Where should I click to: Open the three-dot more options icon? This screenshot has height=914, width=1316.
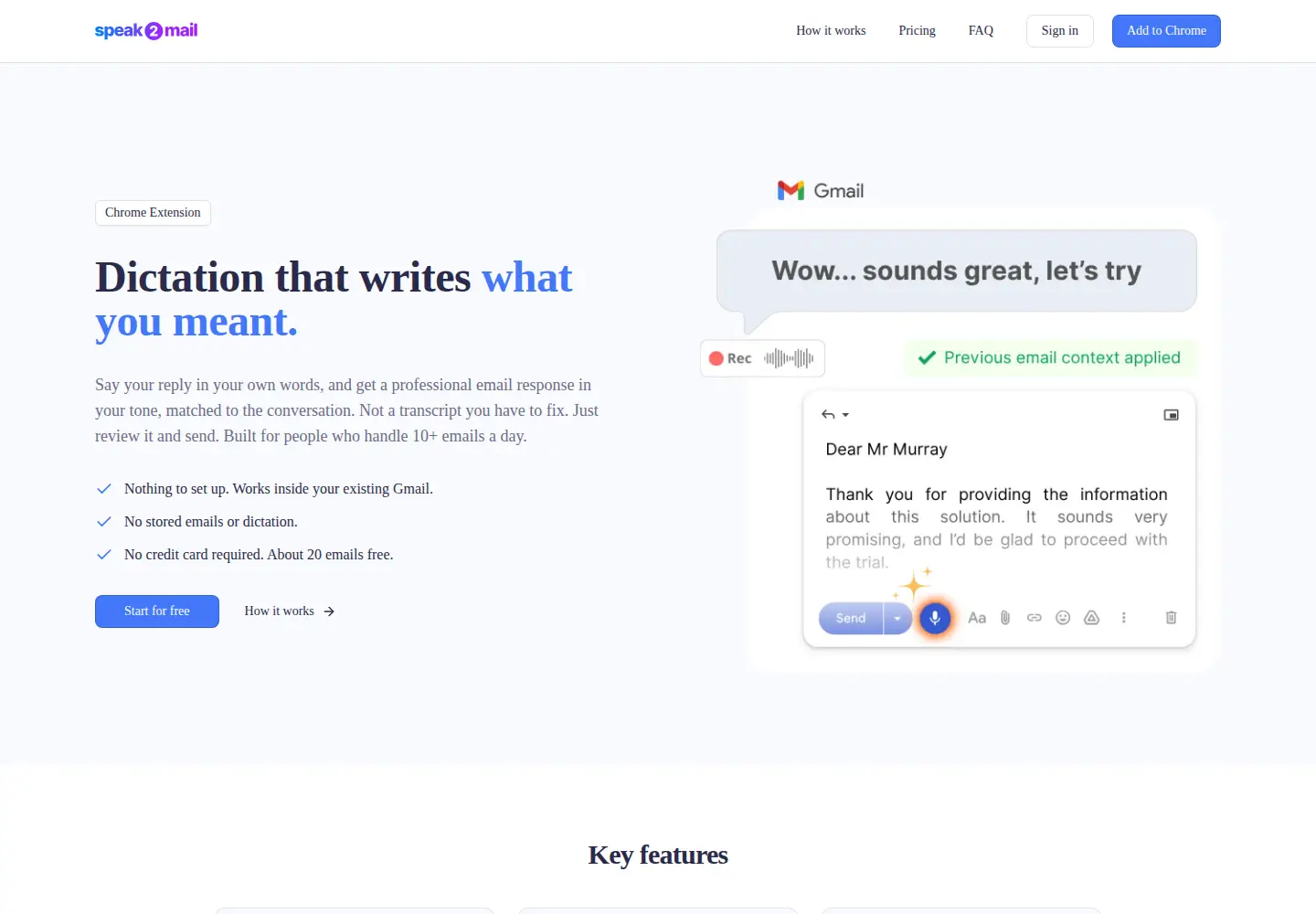pyautogui.click(x=1124, y=618)
